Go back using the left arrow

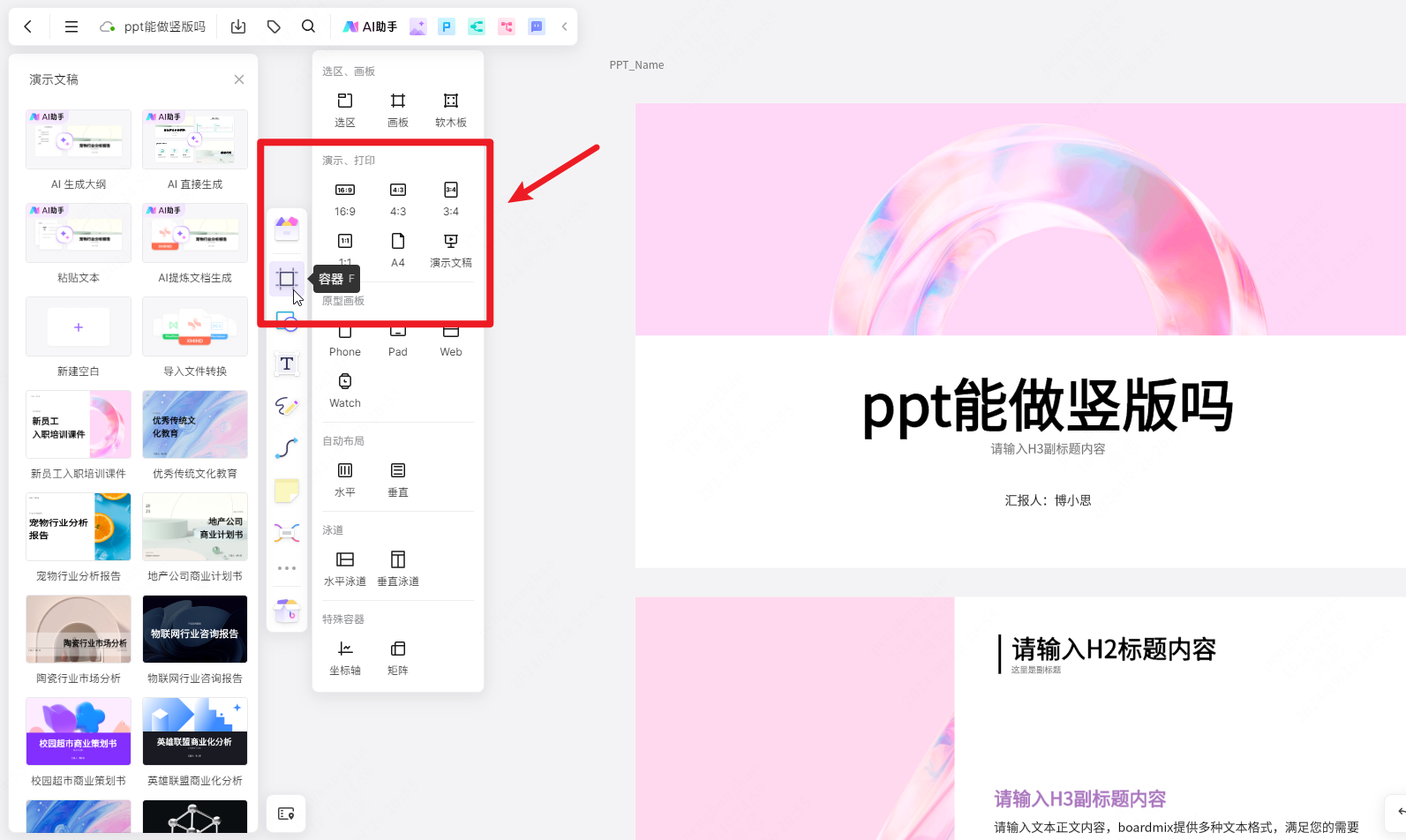[x=28, y=26]
